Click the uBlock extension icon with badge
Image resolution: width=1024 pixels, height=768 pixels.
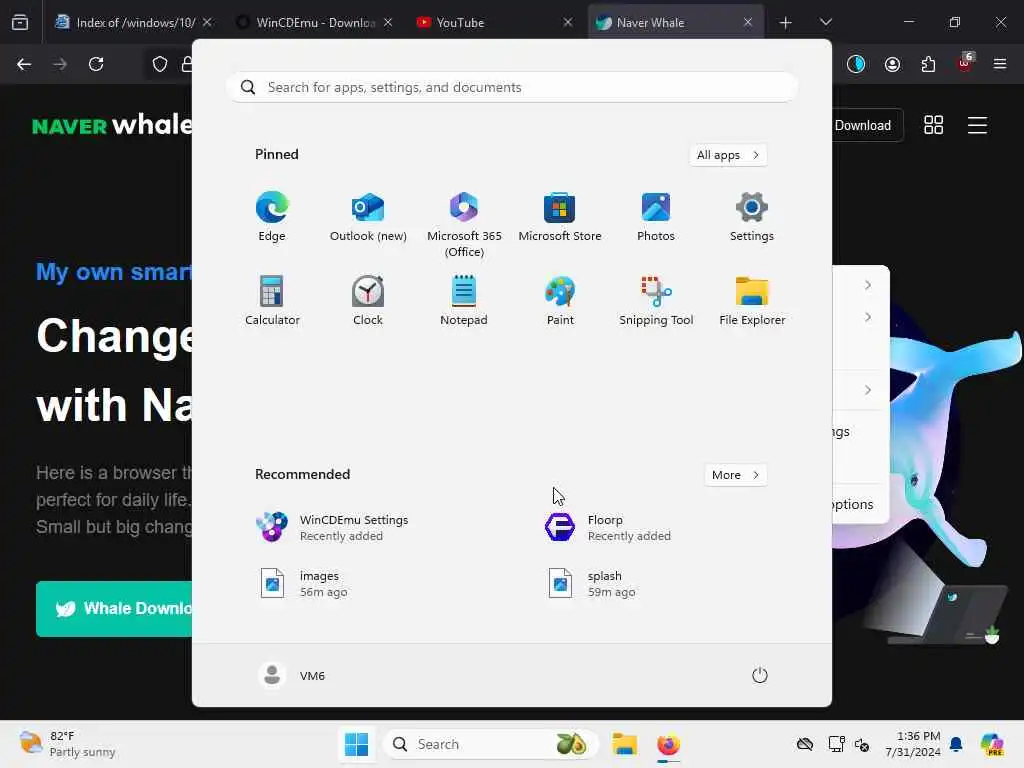pos(965,63)
